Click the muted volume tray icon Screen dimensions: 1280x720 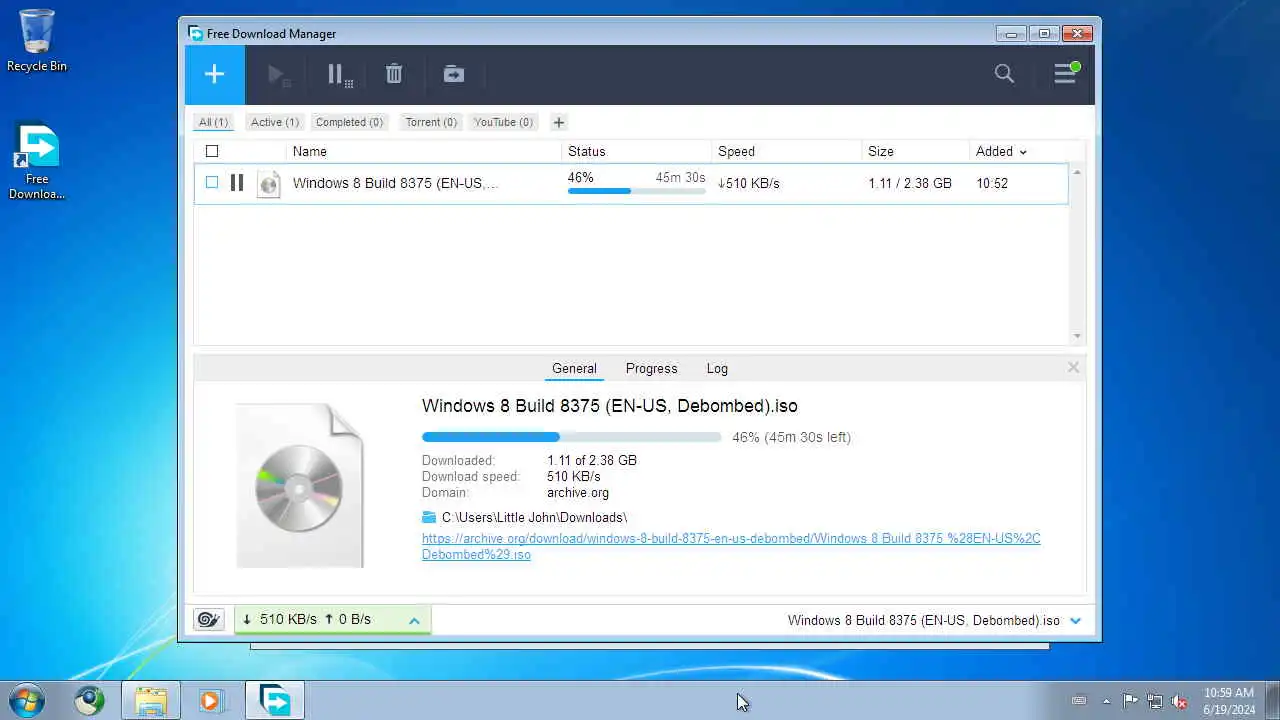pyautogui.click(x=1180, y=701)
